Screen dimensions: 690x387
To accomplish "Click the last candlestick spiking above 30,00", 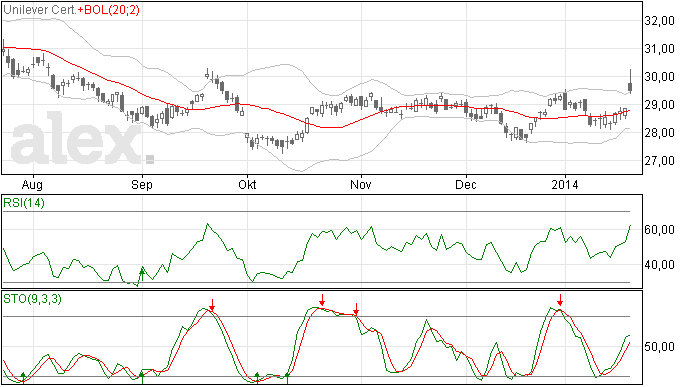I will point(631,81).
